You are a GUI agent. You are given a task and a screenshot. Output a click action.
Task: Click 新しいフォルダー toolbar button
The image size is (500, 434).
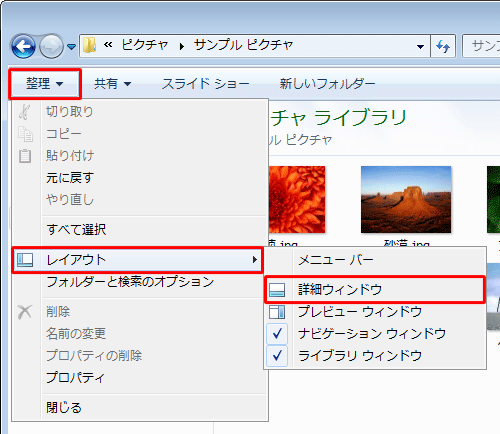327,84
